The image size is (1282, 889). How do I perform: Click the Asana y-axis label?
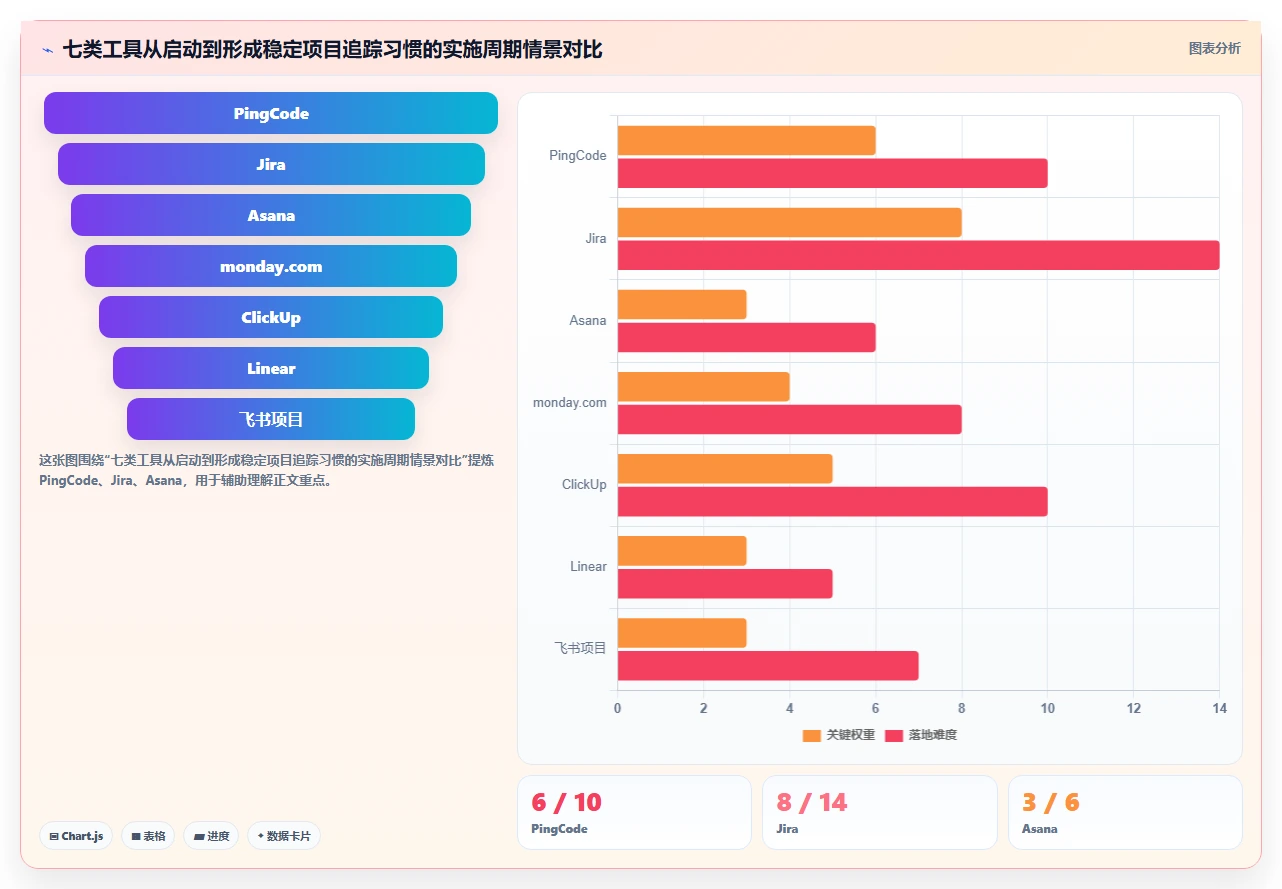(x=588, y=320)
